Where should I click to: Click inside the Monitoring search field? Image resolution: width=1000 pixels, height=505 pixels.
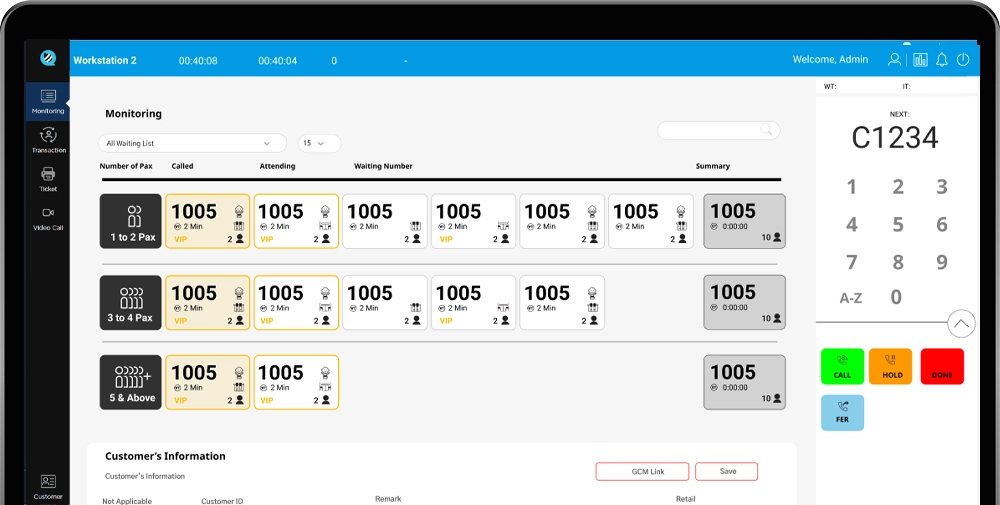(x=718, y=130)
